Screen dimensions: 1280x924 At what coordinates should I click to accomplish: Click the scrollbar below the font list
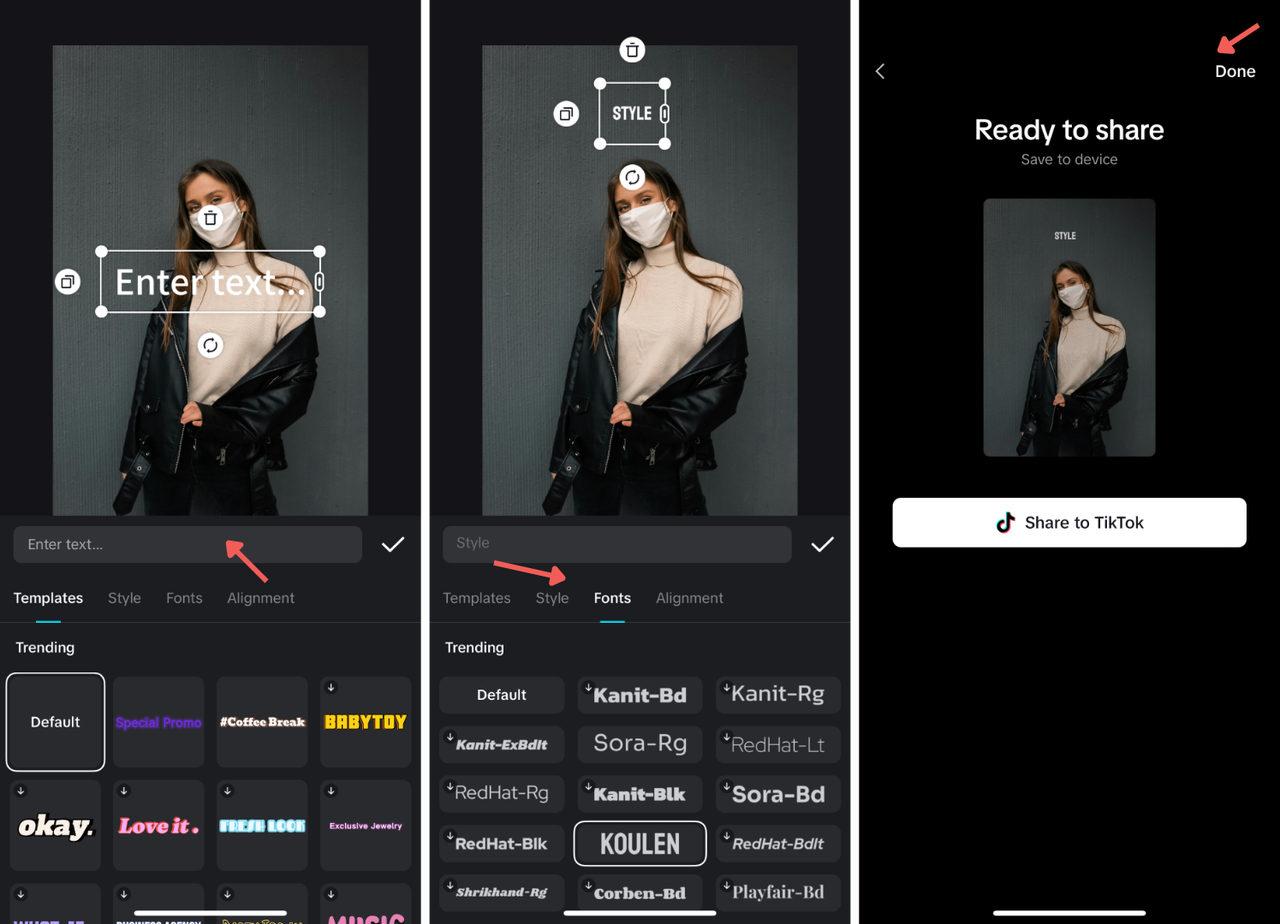(639, 911)
